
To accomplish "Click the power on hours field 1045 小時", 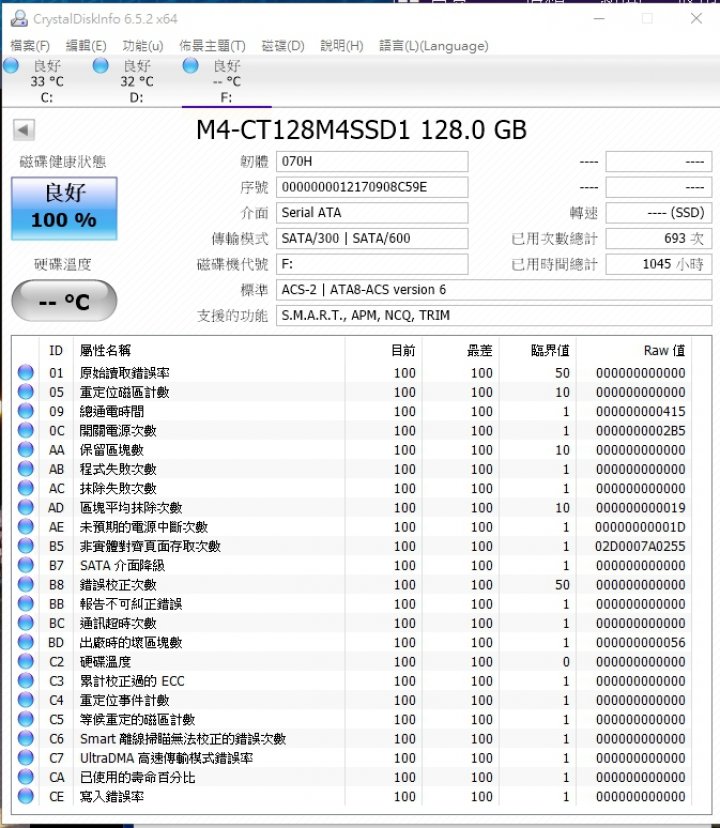I will (659, 264).
